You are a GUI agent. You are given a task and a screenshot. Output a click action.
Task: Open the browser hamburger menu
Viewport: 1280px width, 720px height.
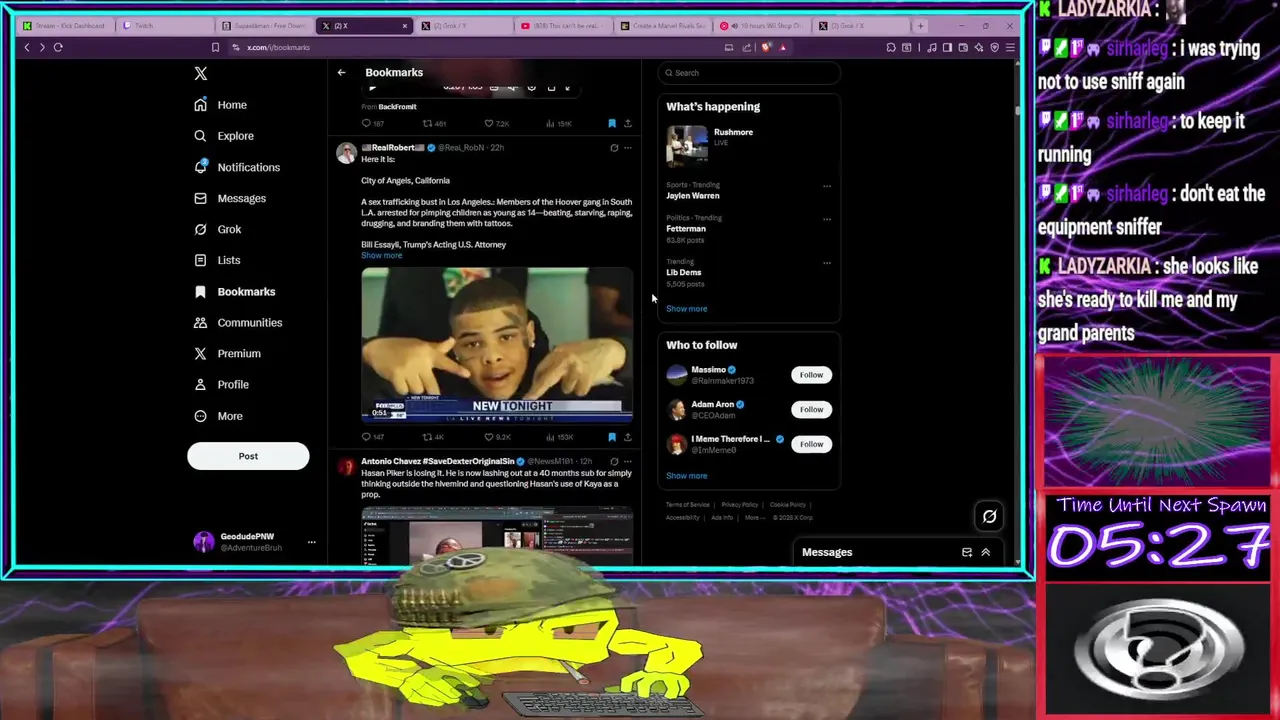1010,47
